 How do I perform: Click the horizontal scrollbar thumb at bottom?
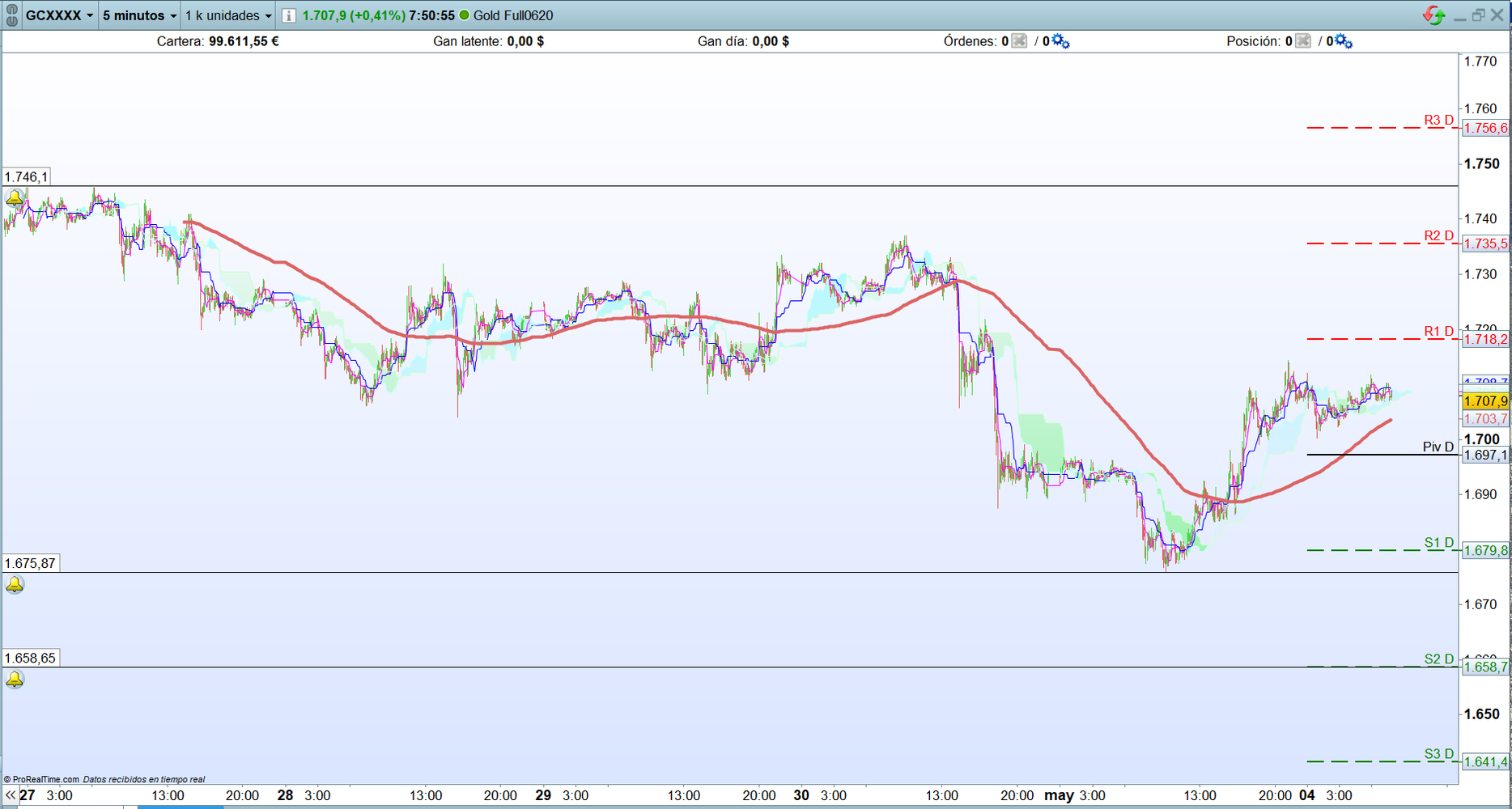pyautogui.click(x=180, y=807)
